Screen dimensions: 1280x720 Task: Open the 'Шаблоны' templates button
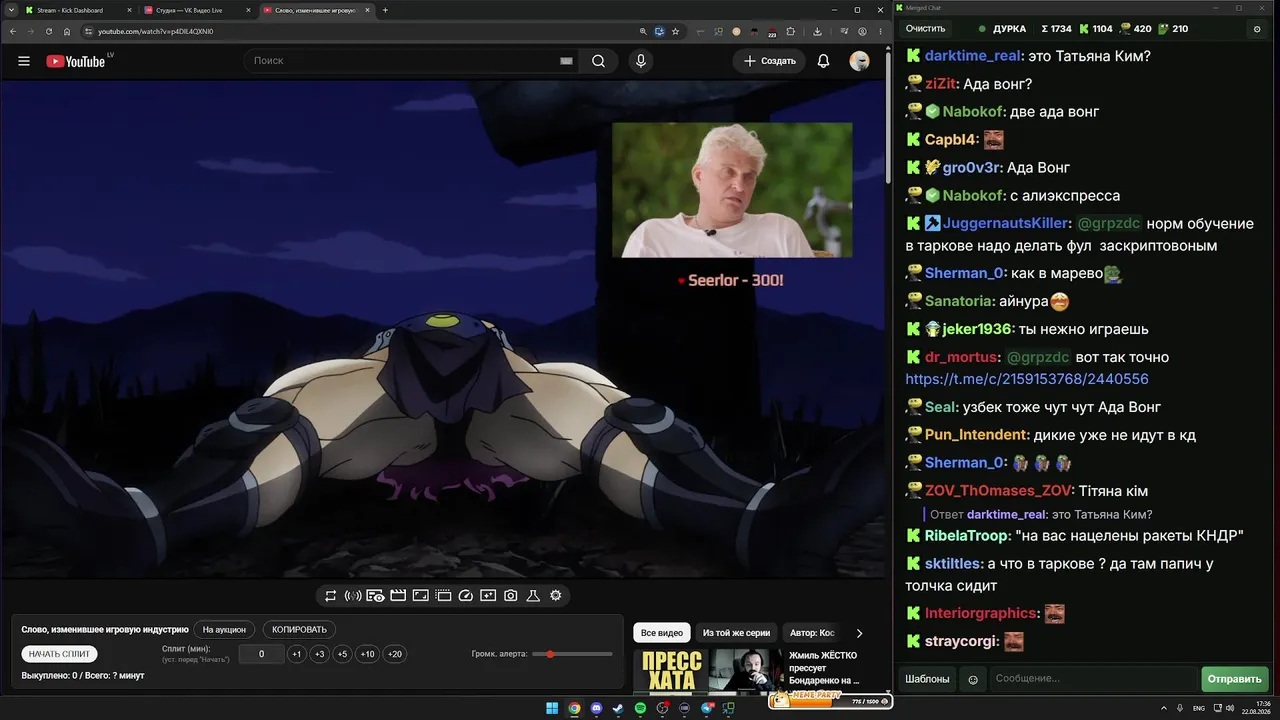tap(927, 679)
